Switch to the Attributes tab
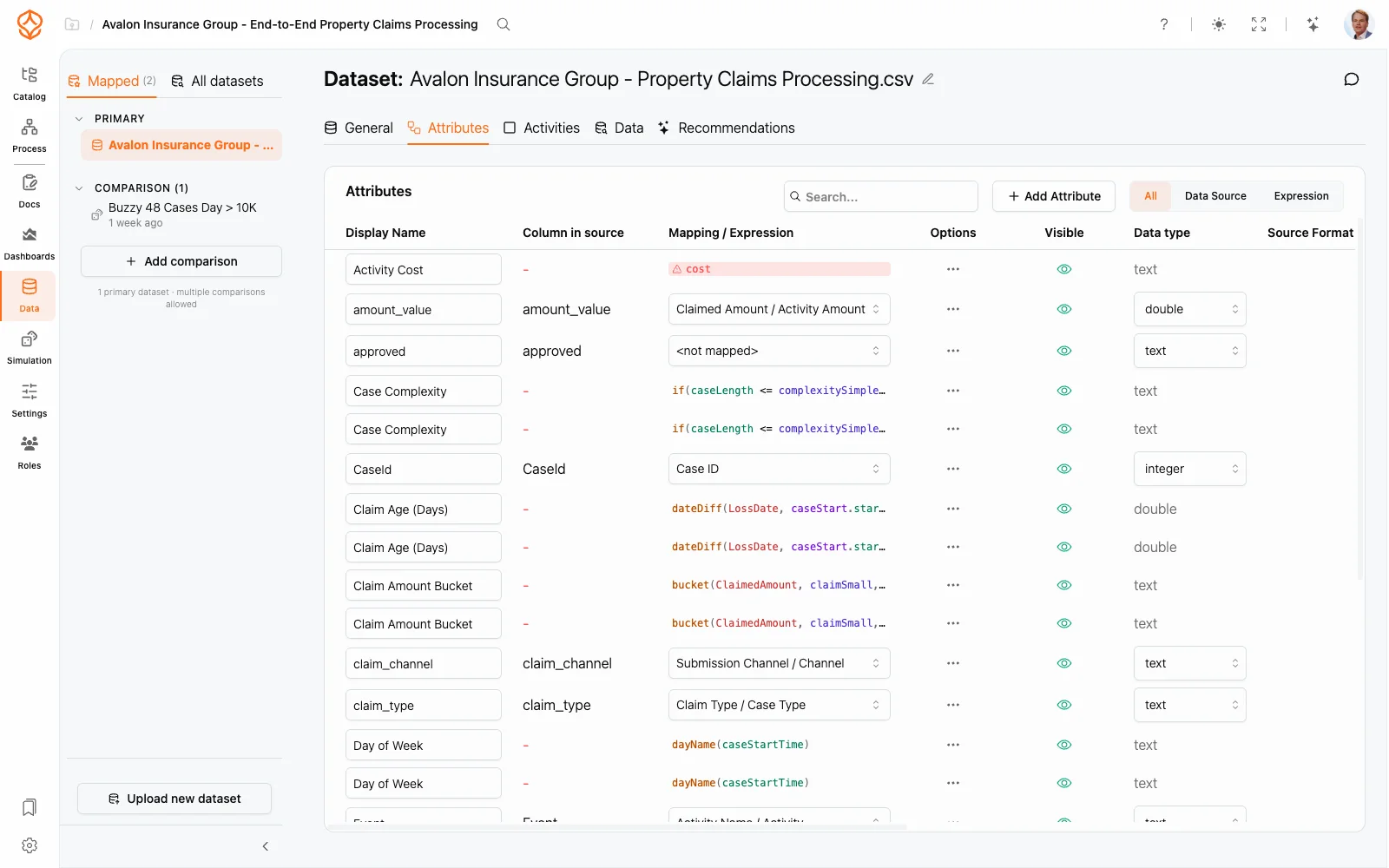Viewport: 1389px width, 868px height. click(x=448, y=128)
